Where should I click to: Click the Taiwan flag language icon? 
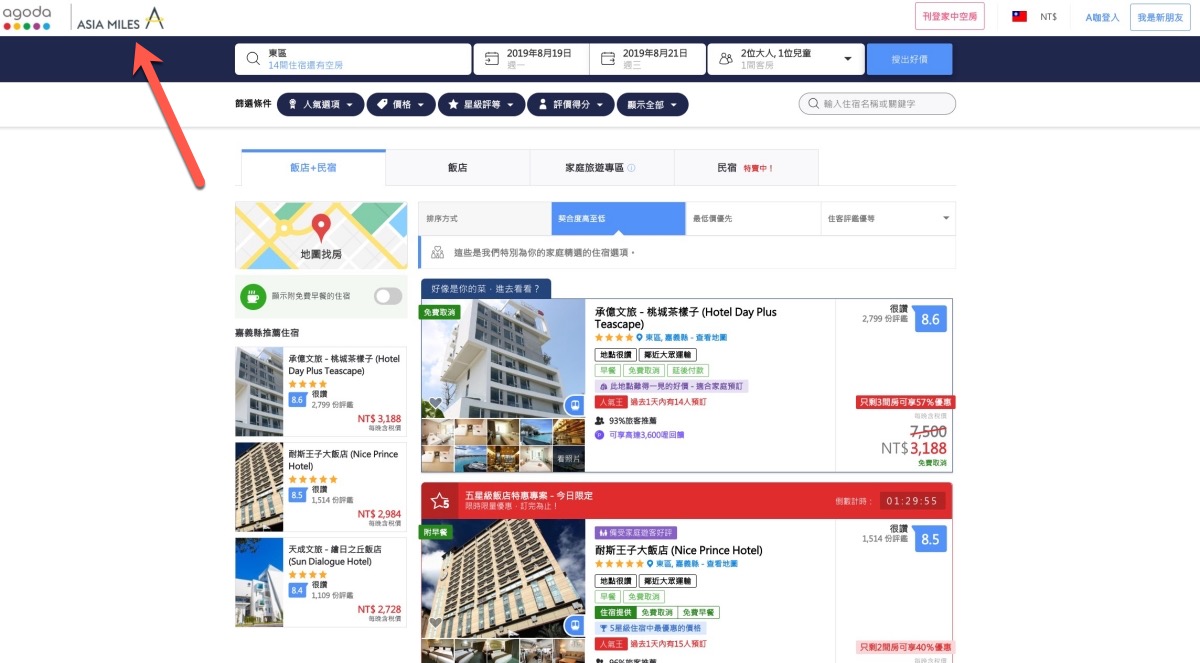pos(1019,17)
